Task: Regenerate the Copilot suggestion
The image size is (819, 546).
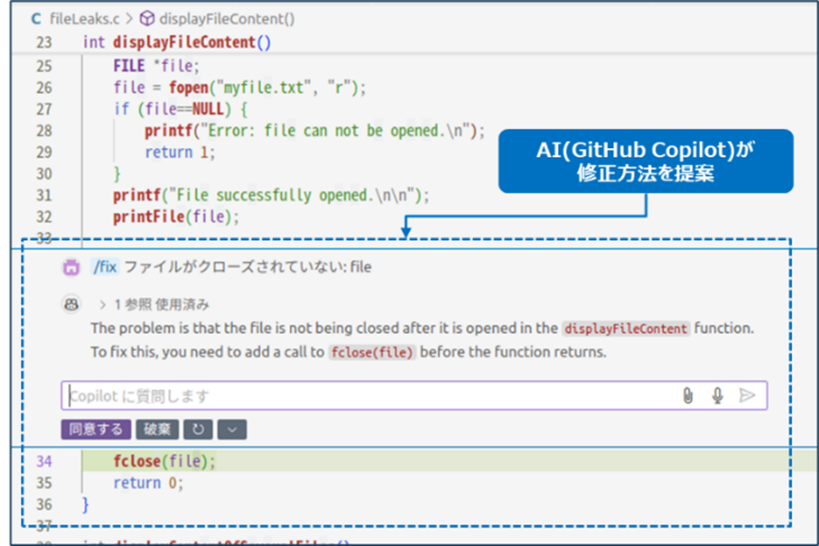Action: point(198,429)
